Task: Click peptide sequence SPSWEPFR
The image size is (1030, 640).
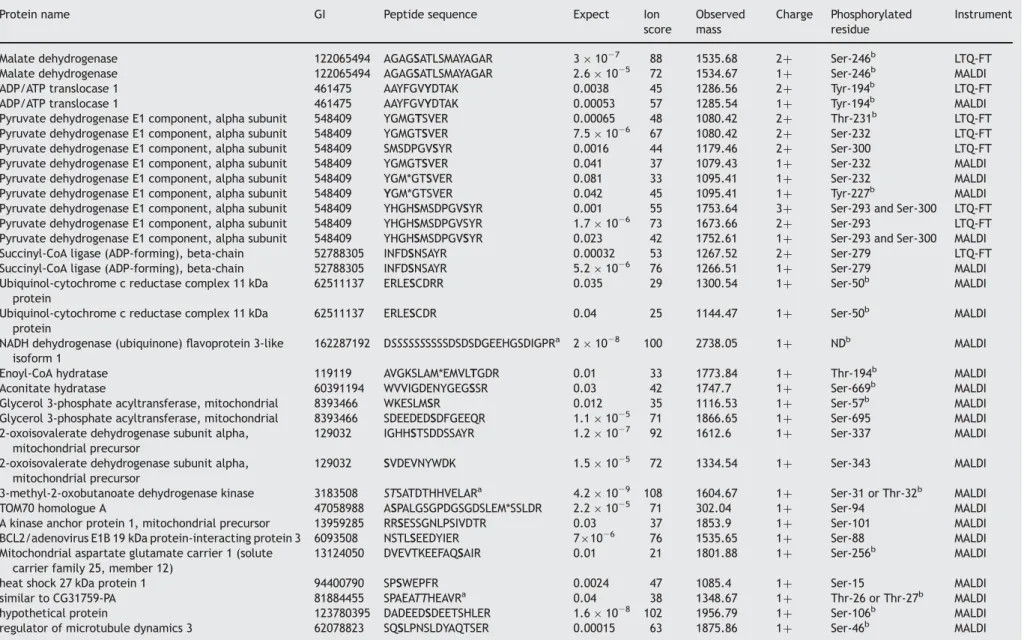Action: pos(411,583)
